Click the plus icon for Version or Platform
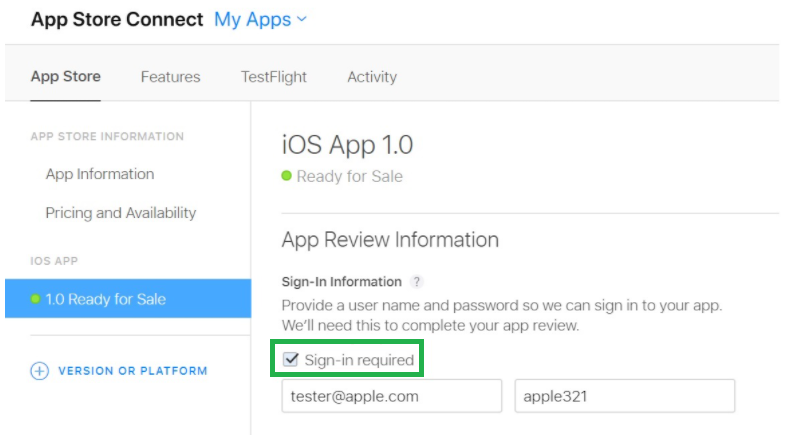Screen dimensions: 798x444 point(40,371)
